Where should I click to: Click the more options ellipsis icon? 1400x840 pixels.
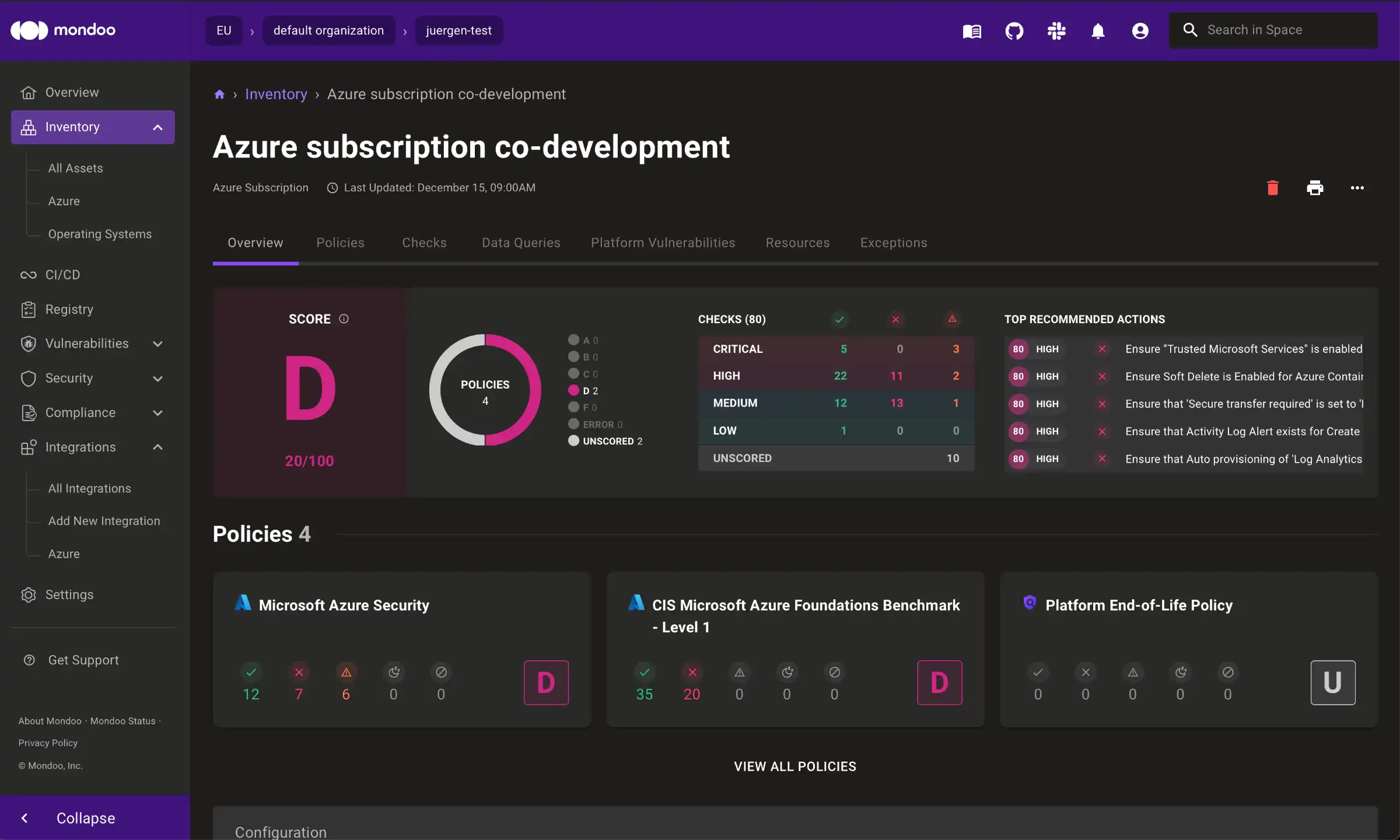click(1358, 188)
